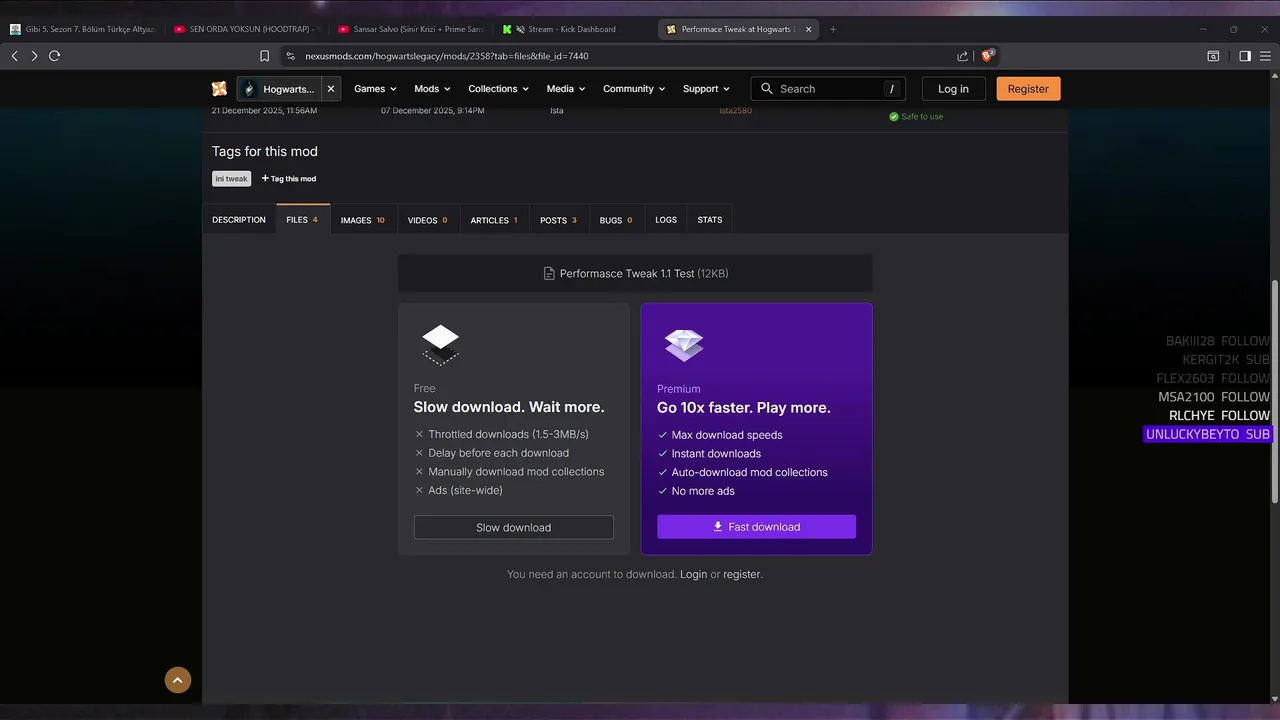Click the purple Fast download button
1280x720 pixels.
(x=756, y=527)
